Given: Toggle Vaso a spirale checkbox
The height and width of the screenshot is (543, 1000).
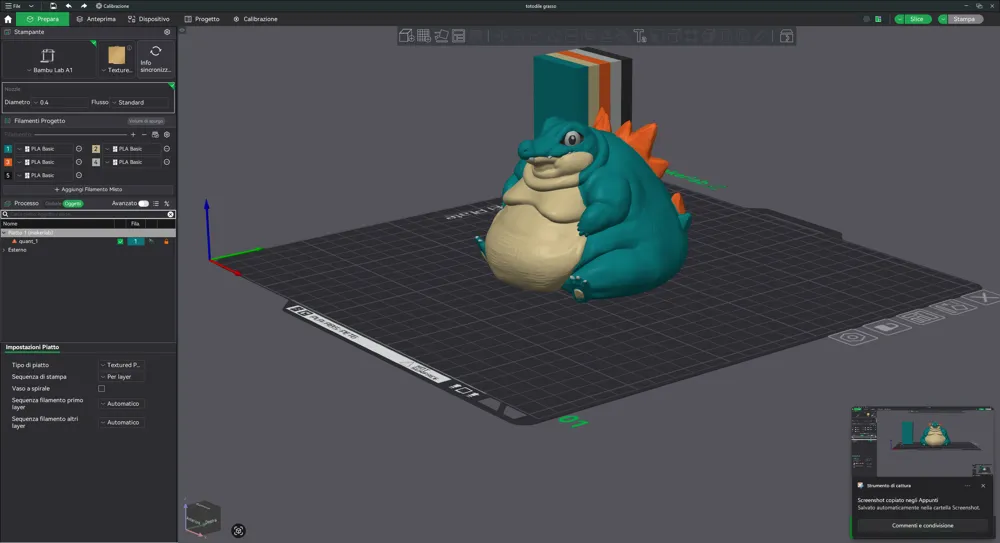Looking at the screenshot, I should coord(101,388).
